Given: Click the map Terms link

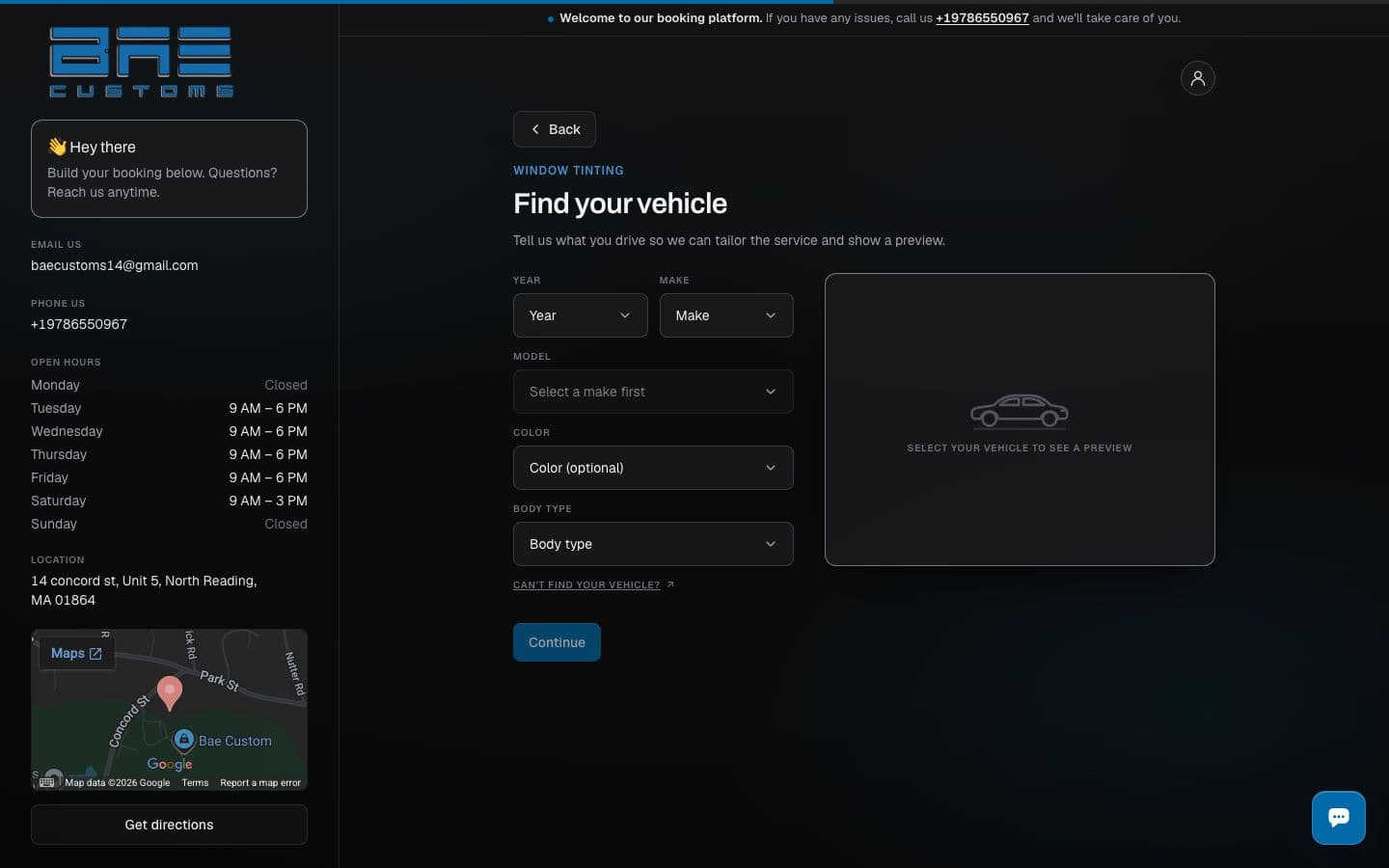Looking at the screenshot, I should [195, 782].
